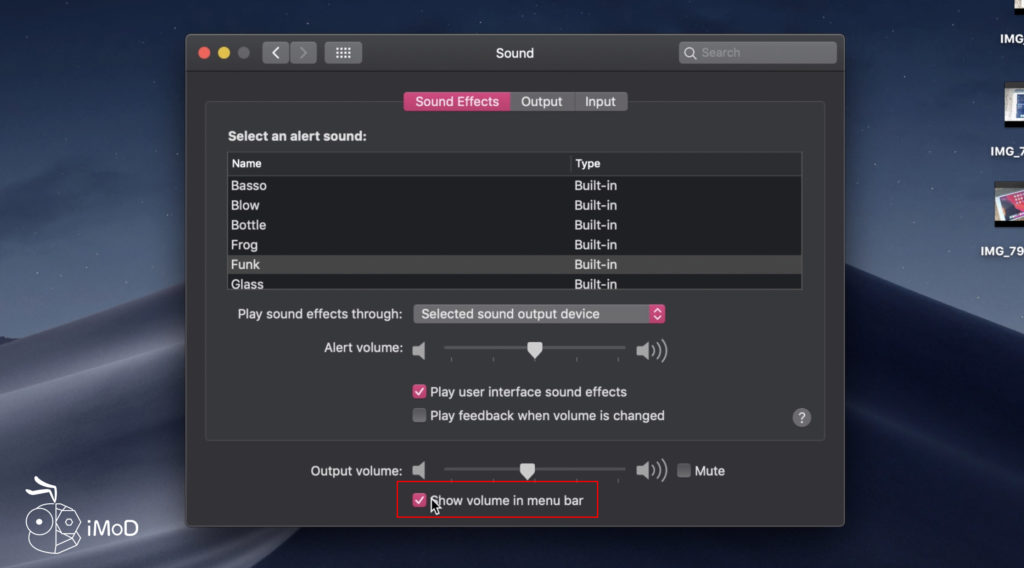Switch to the Sound Effects tab
The image size is (1024, 568).
(x=456, y=102)
